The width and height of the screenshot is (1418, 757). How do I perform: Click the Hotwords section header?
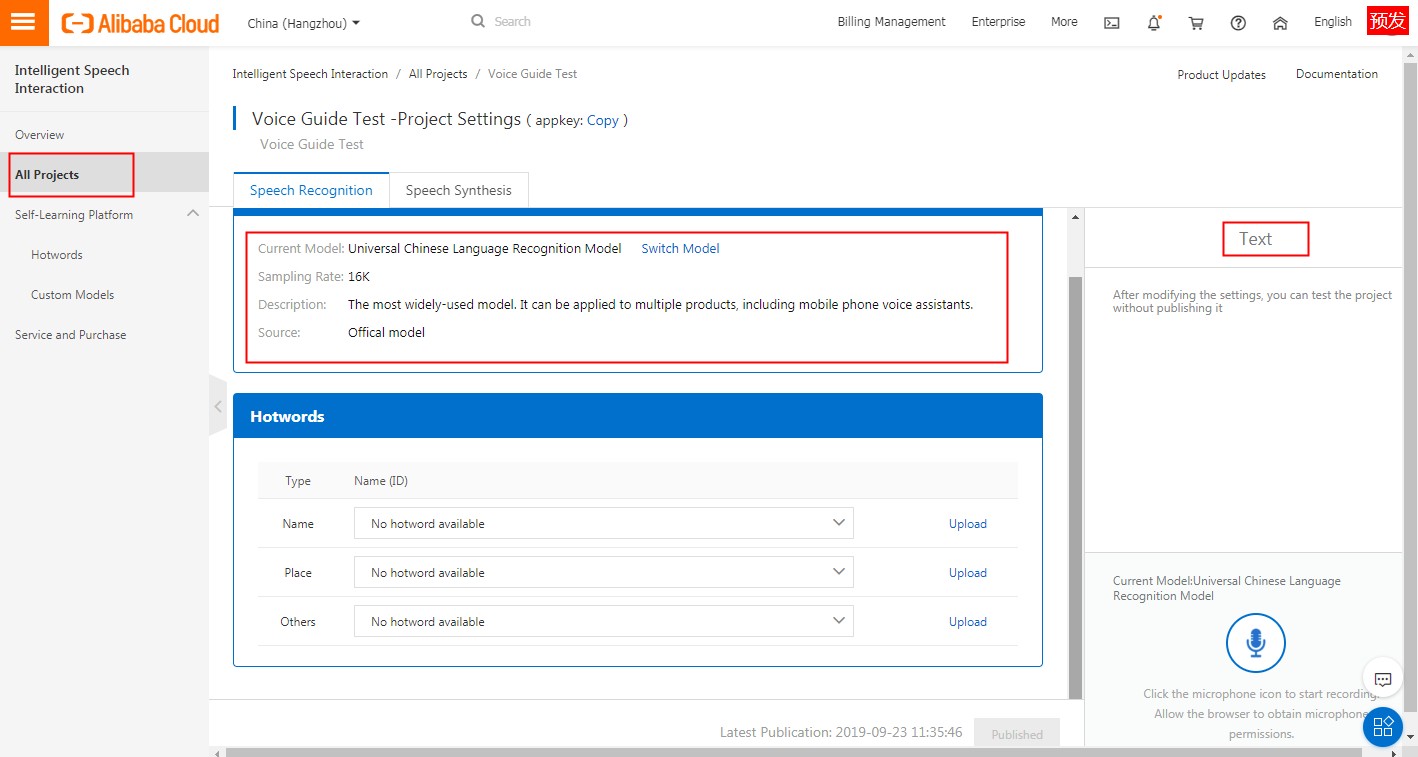[x=638, y=416]
